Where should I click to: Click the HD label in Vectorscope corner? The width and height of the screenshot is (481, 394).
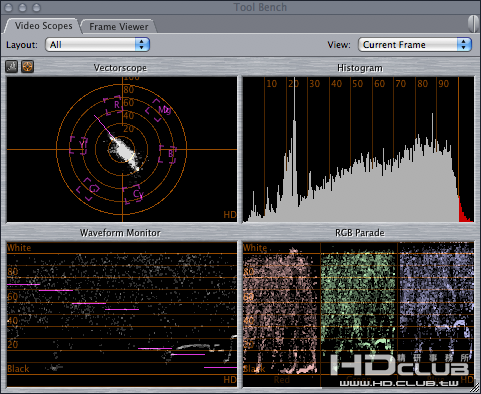pyautogui.click(x=230, y=215)
